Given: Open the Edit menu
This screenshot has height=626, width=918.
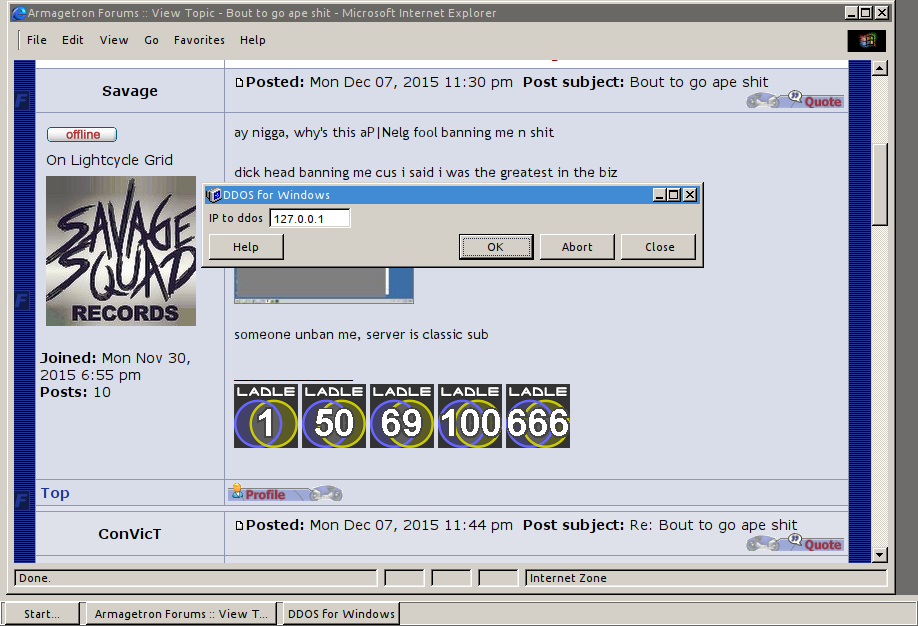Looking at the screenshot, I should [x=73, y=40].
